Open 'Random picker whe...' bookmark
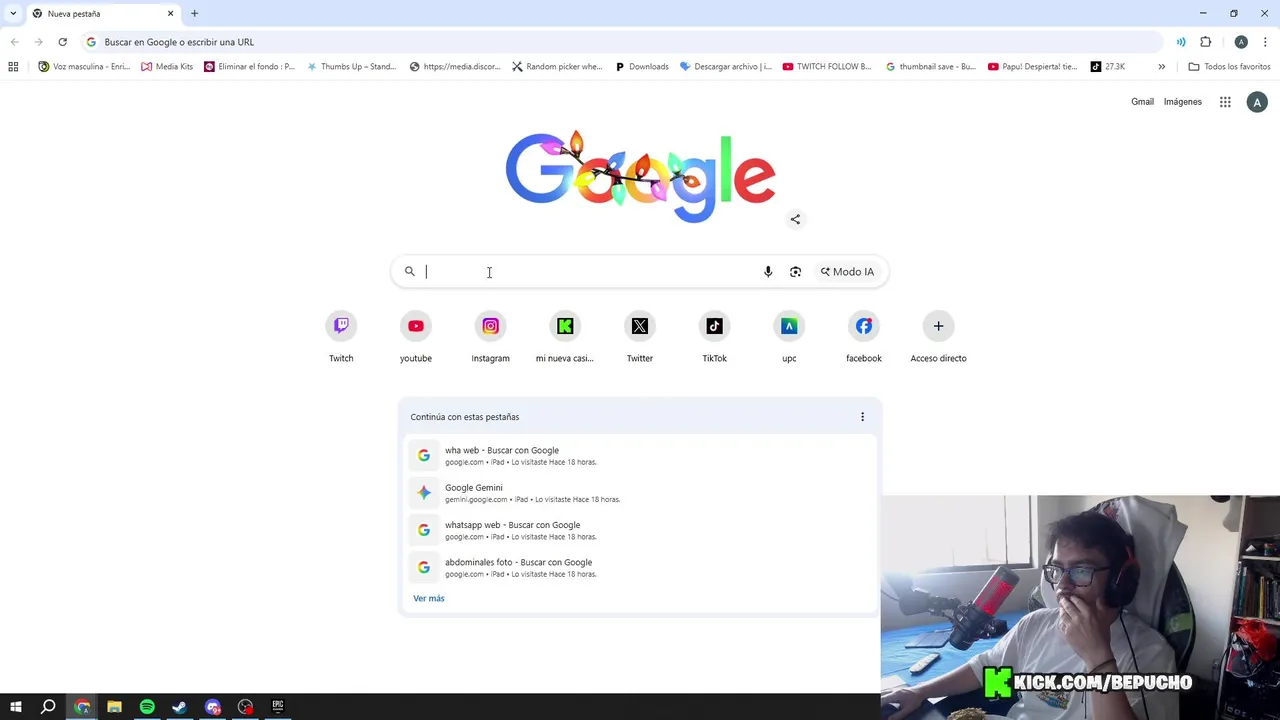 coord(557,67)
